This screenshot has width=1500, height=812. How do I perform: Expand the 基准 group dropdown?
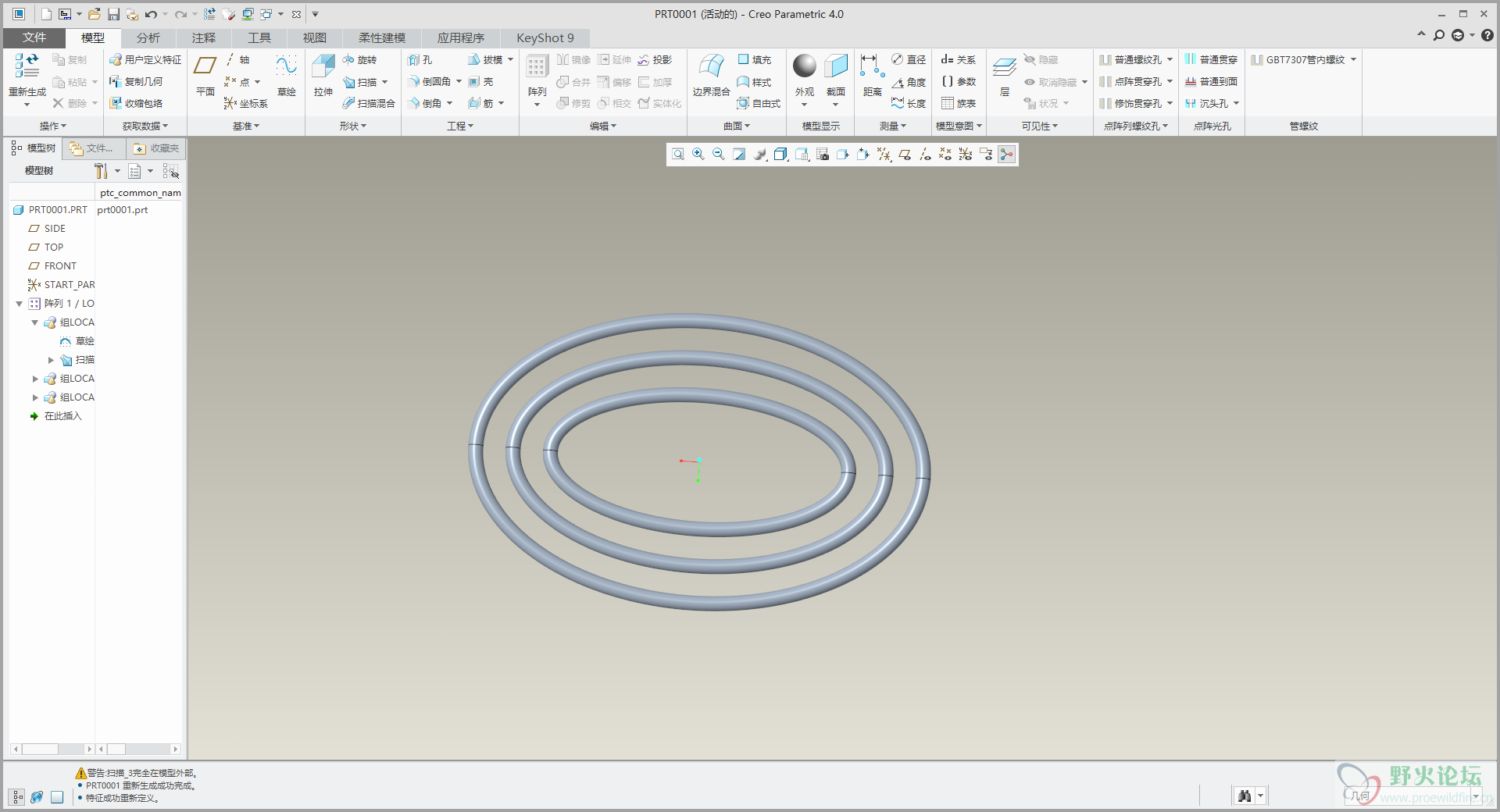click(246, 126)
